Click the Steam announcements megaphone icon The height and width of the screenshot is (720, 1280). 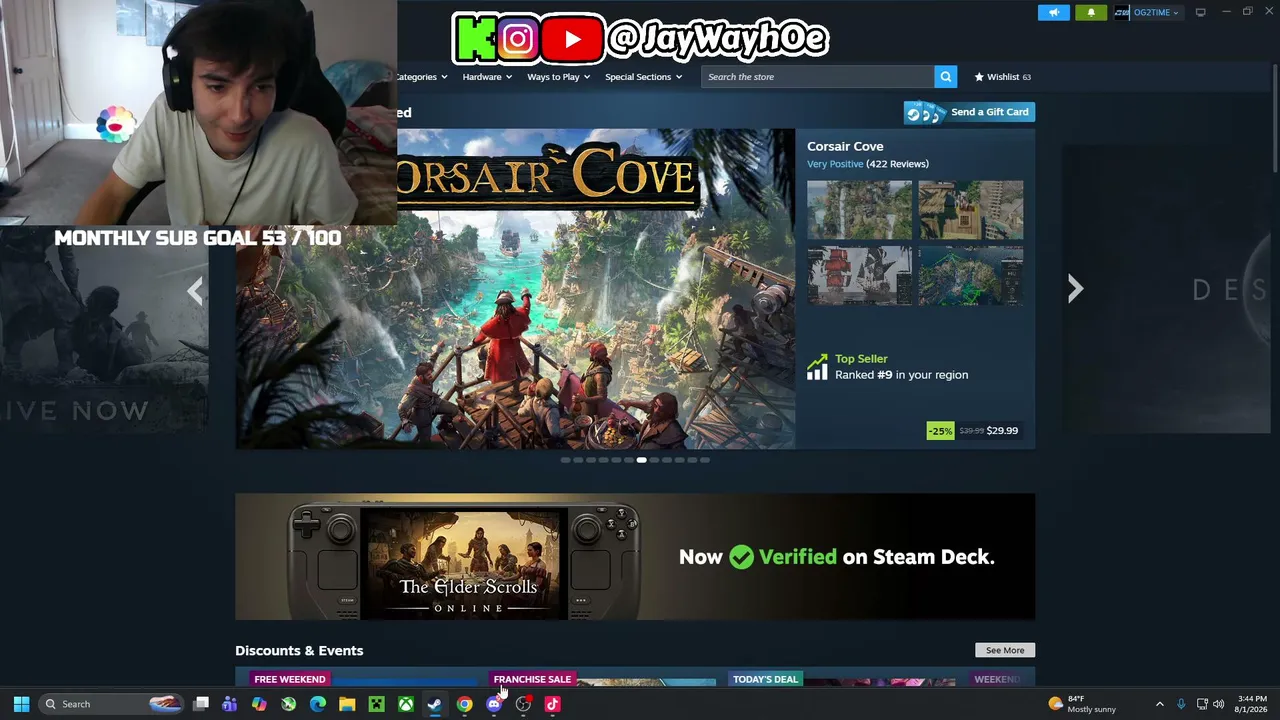click(x=1053, y=12)
